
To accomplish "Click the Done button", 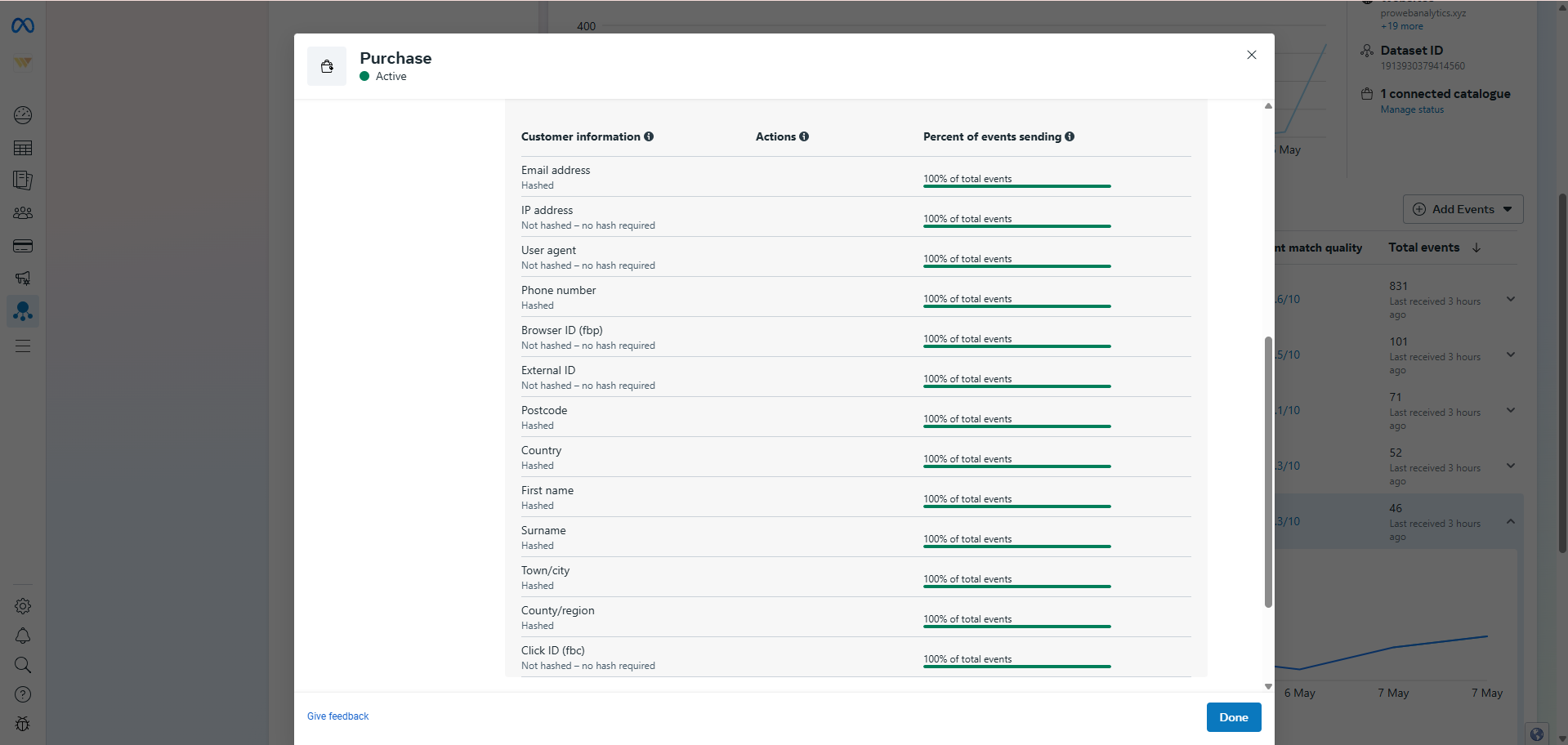I will pyautogui.click(x=1233, y=717).
